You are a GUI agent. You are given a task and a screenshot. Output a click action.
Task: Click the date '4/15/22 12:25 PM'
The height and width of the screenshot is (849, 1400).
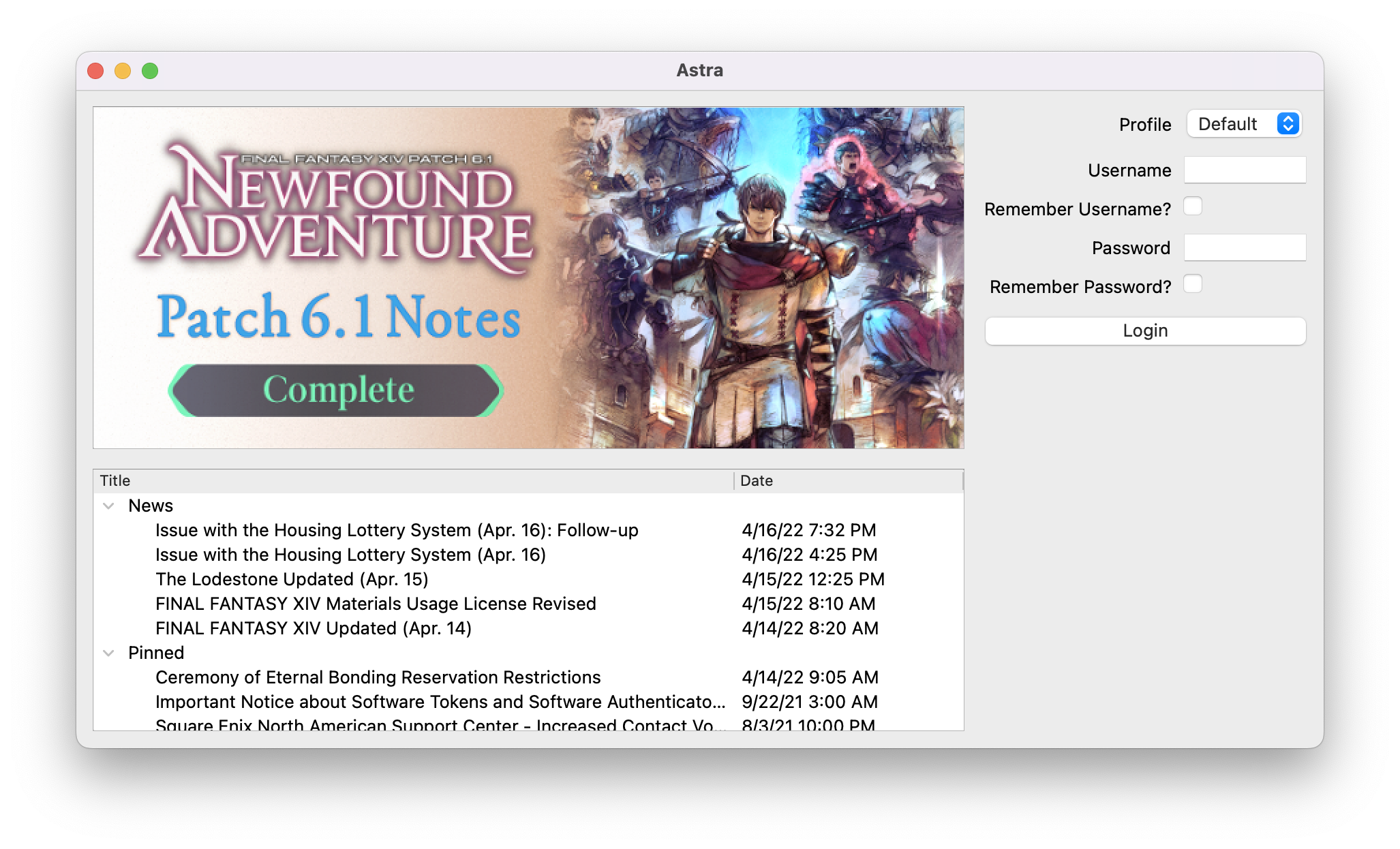coord(813,579)
